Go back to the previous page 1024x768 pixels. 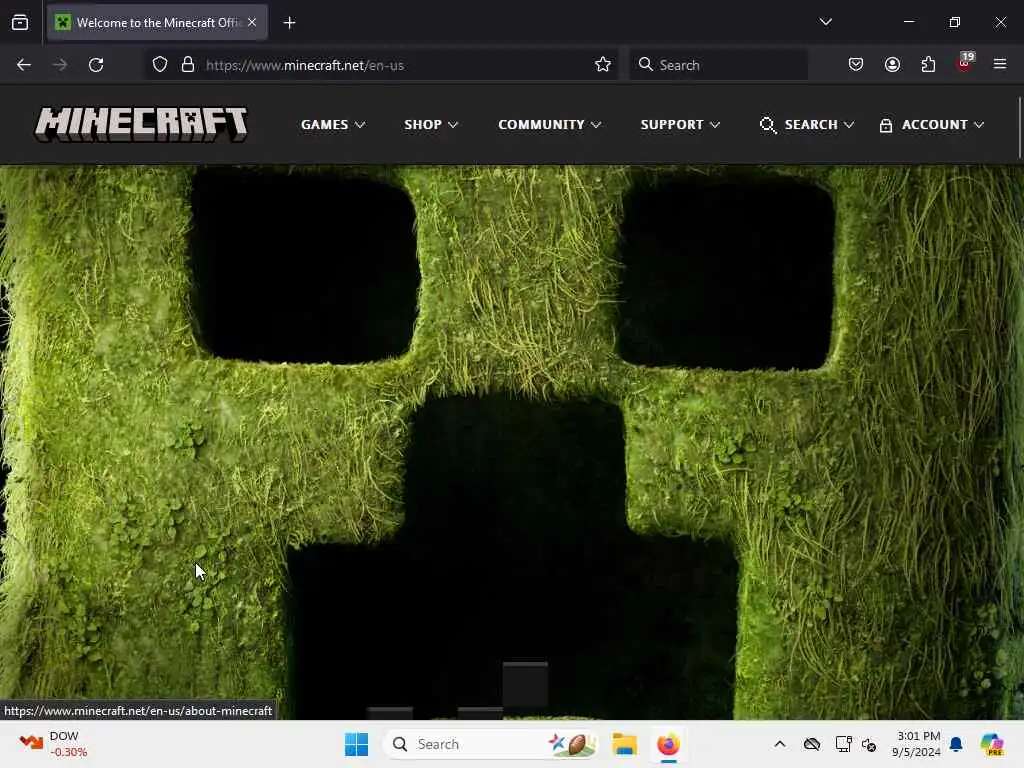click(24, 65)
